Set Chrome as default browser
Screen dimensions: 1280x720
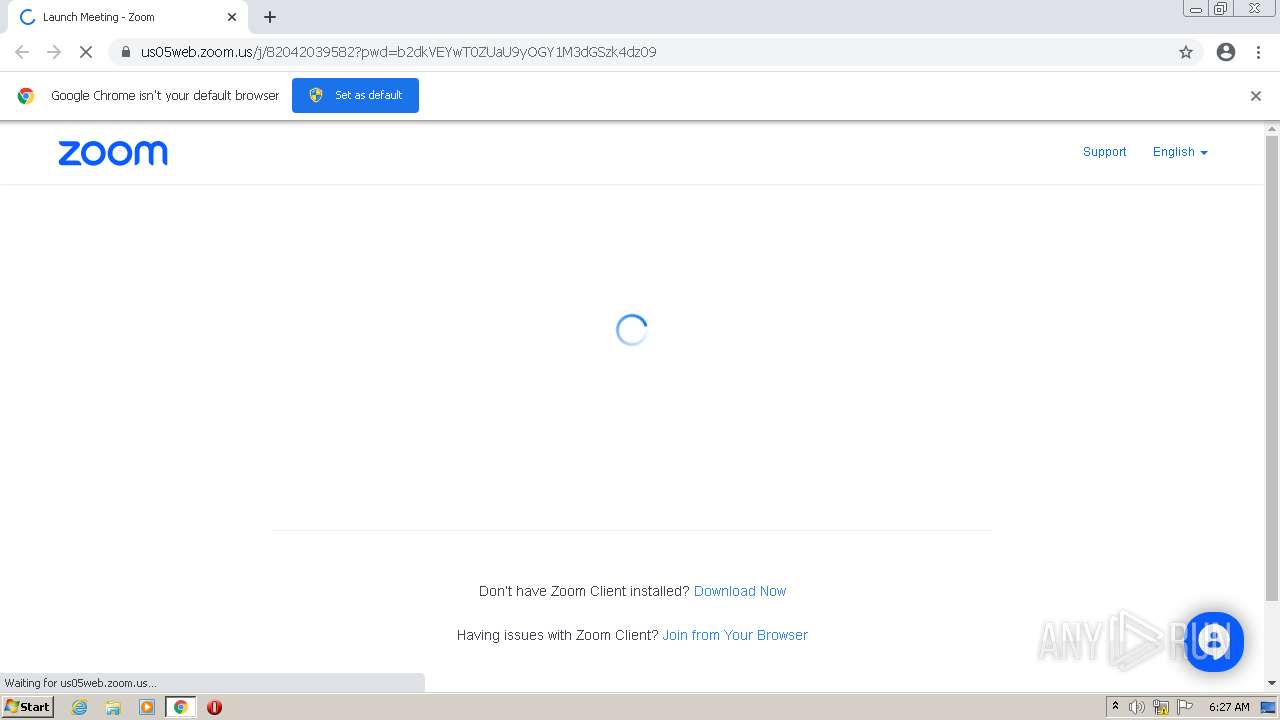click(x=355, y=95)
